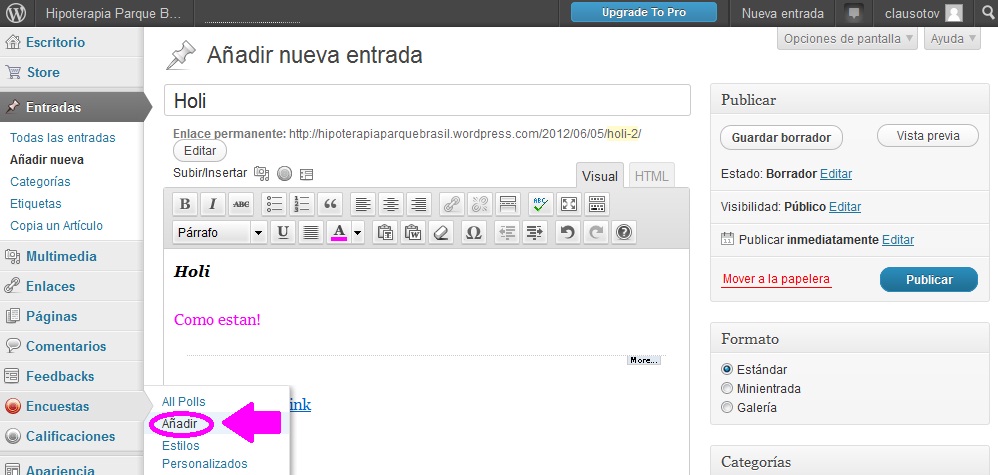
Task: Undo the last edit with the undo arrow
Action: pos(568,232)
